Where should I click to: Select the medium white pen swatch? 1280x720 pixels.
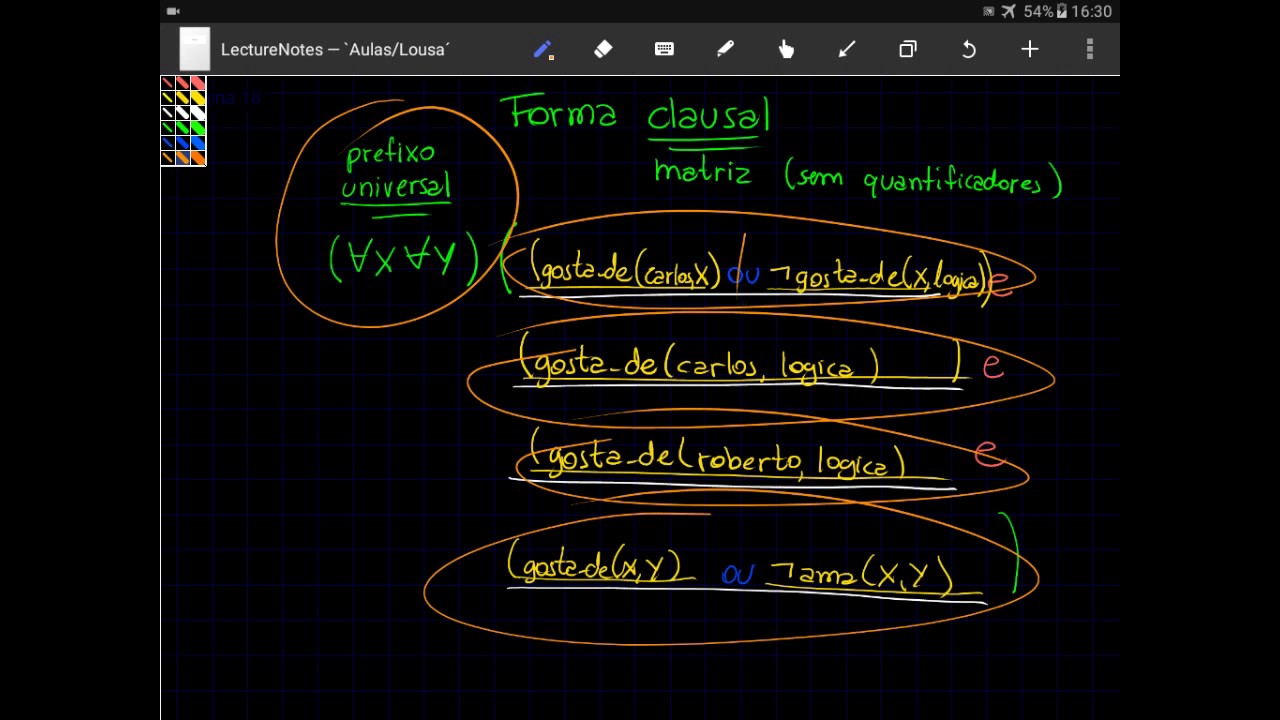pyautogui.click(x=183, y=113)
